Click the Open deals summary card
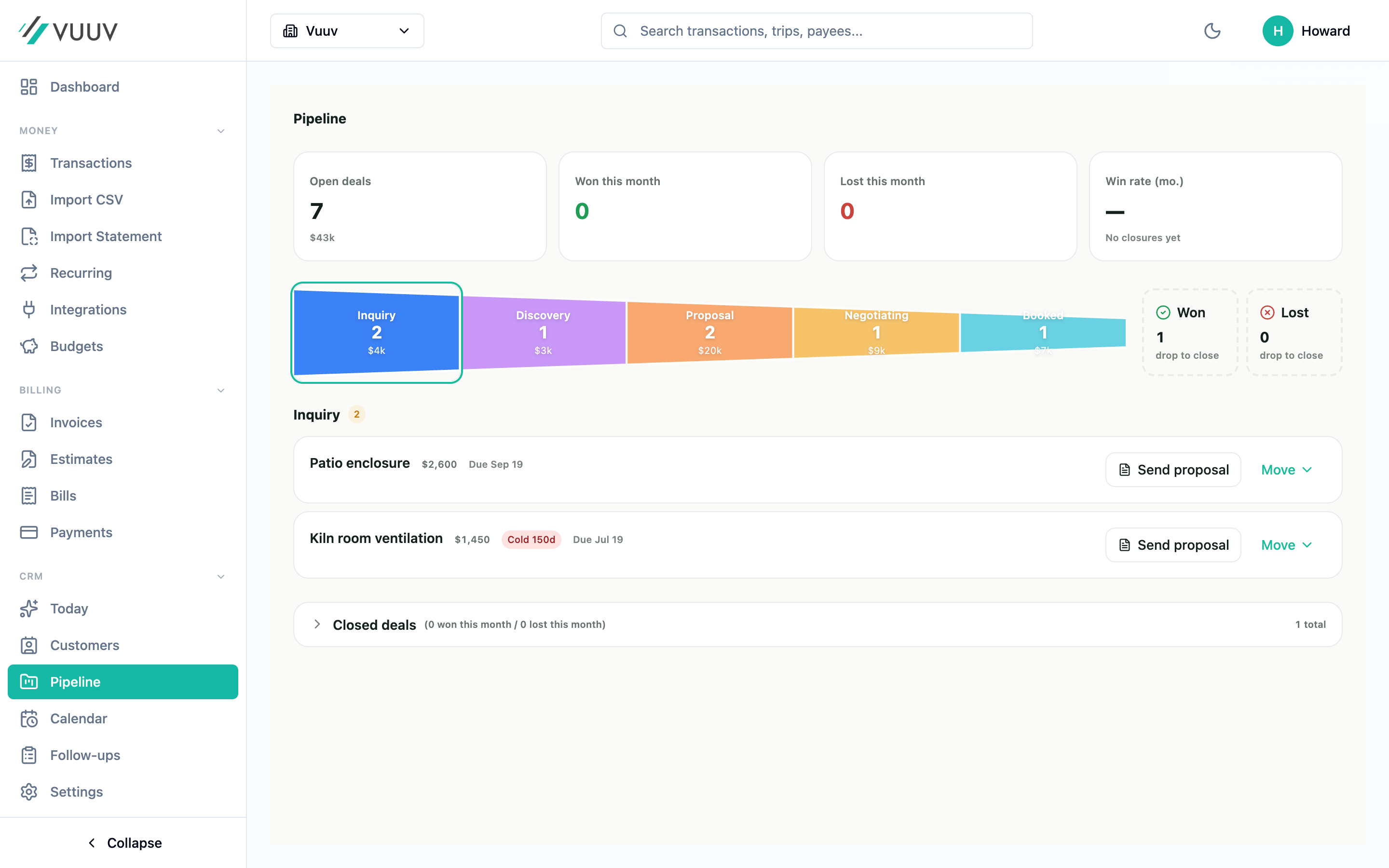 (420, 207)
